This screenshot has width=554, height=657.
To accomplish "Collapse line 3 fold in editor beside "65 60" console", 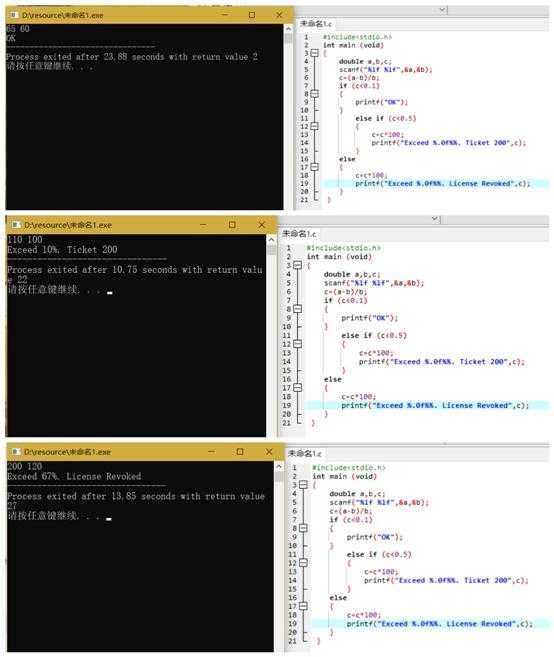I will point(315,53).
